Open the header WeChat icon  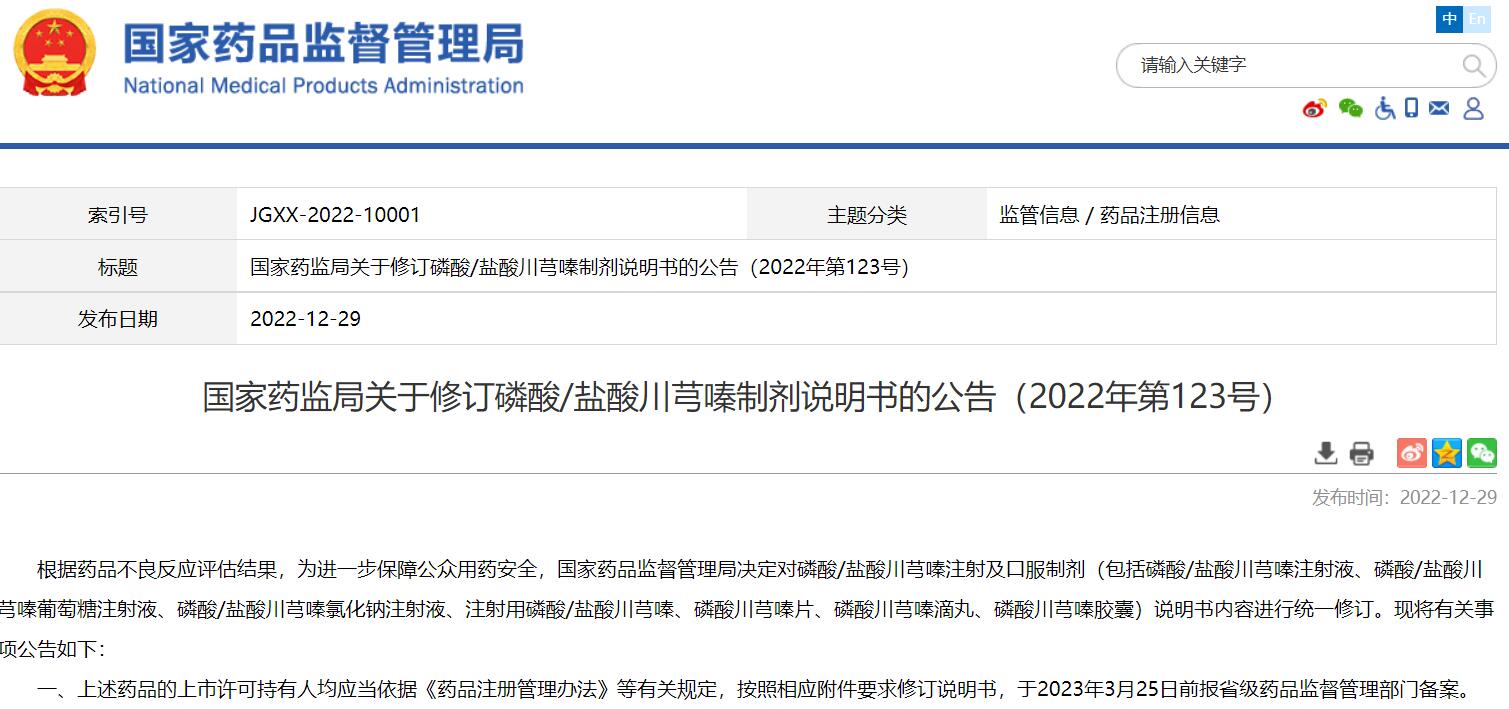pos(1350,108)
